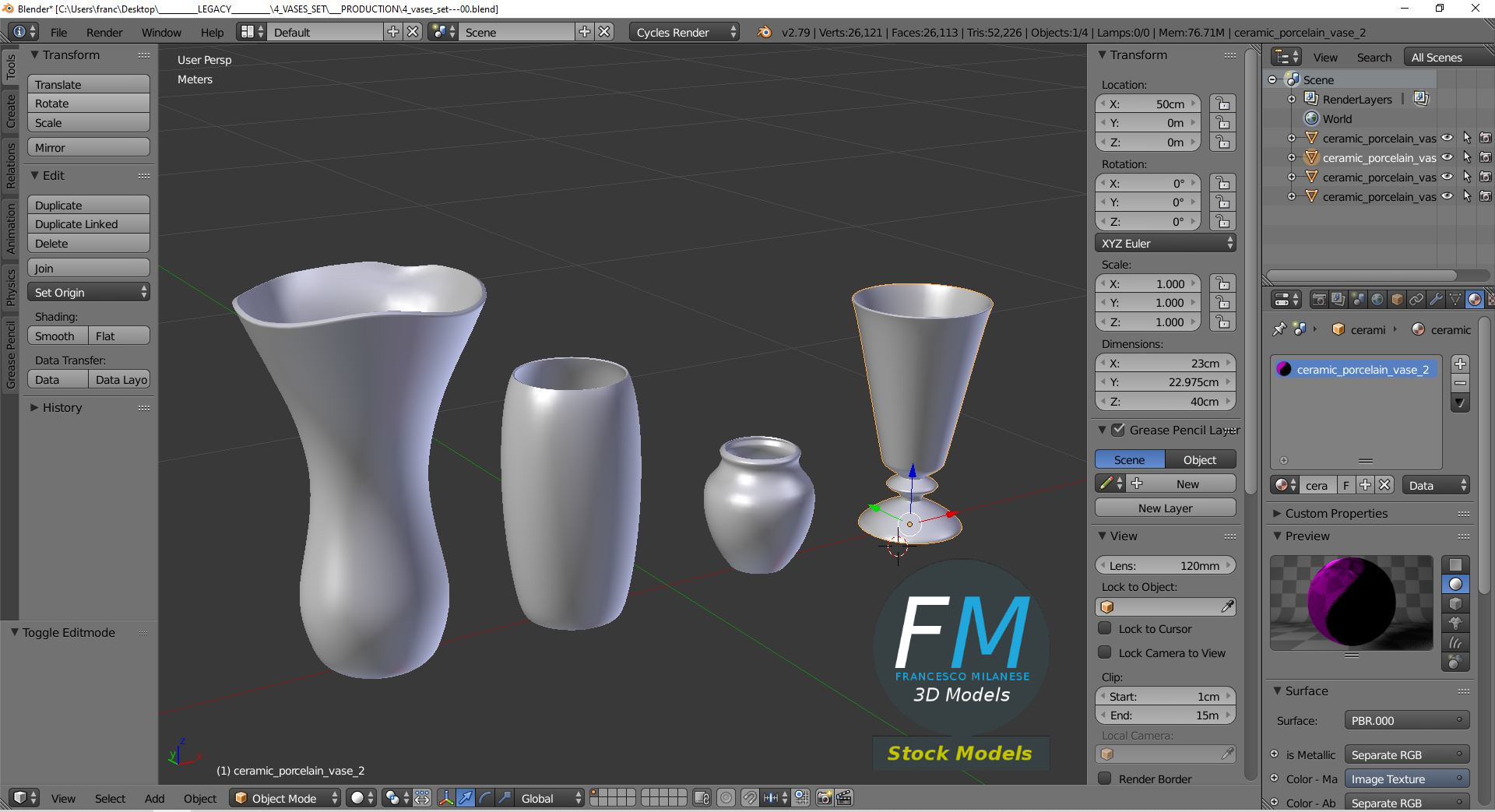Open the Constraints tab (chain link icon)
The height and width of the screenshot is (812, 1495).
(1416, 299)
